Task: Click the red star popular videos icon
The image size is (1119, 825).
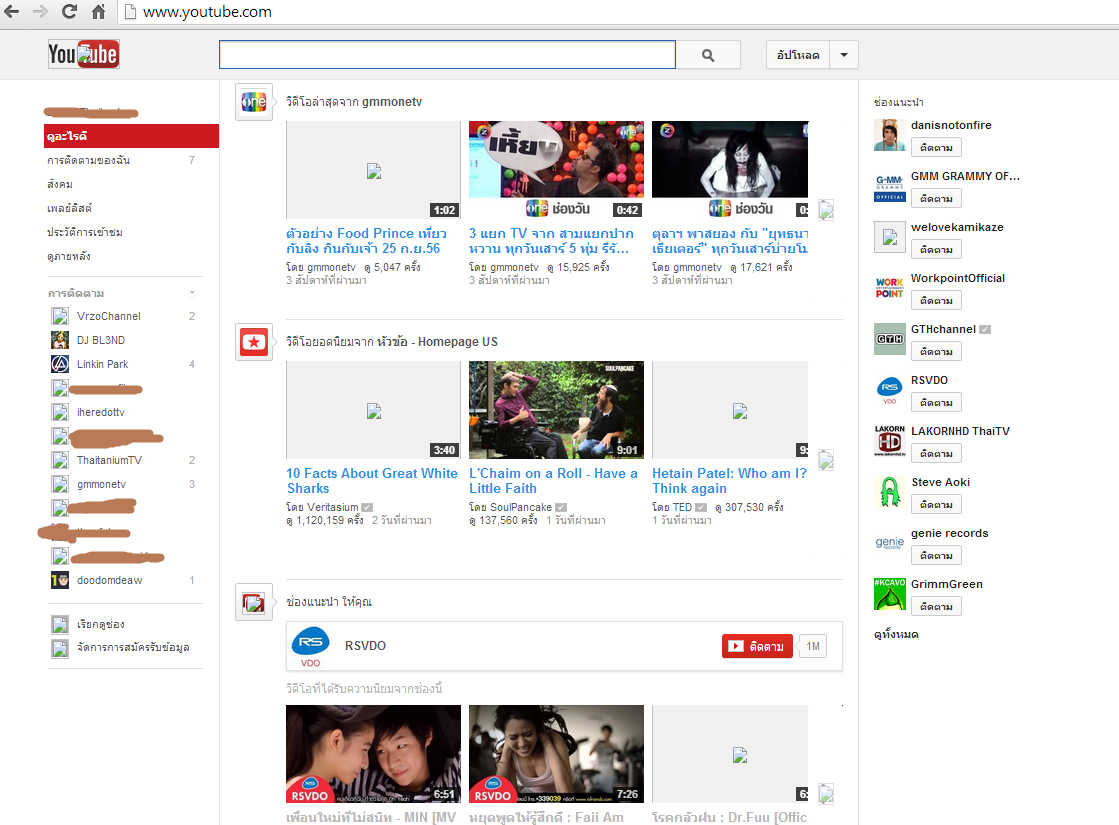Action: click(x=254, y=343)
